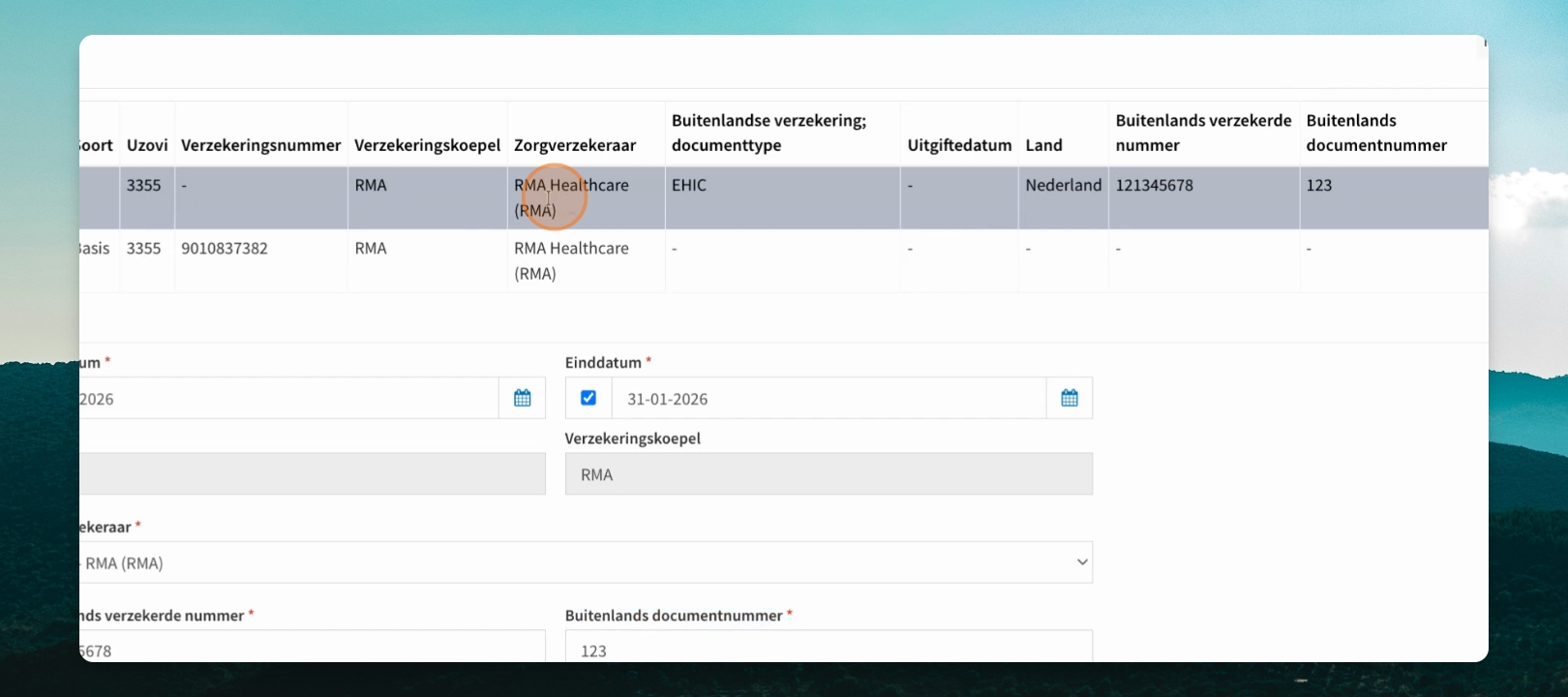Image resolution: width=1568 pixels, height=697 pixels.
Task: Click the Uitgiftedatum column header
Action: click(x=959, y=145)
